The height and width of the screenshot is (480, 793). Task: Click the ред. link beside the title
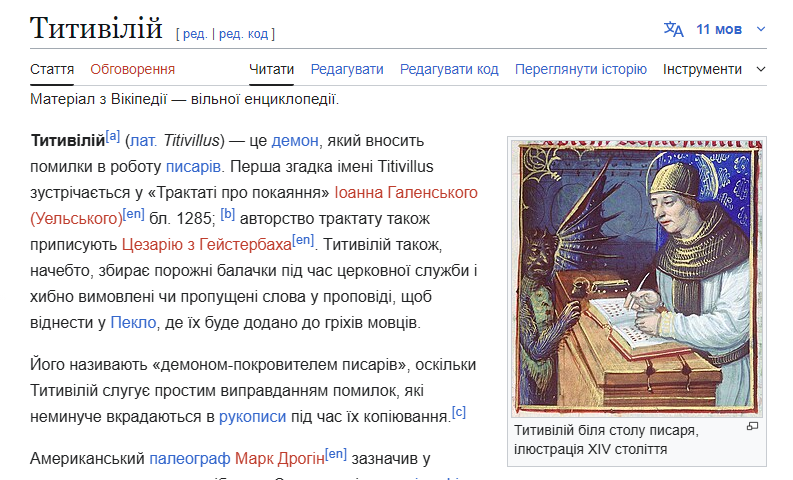195,34
